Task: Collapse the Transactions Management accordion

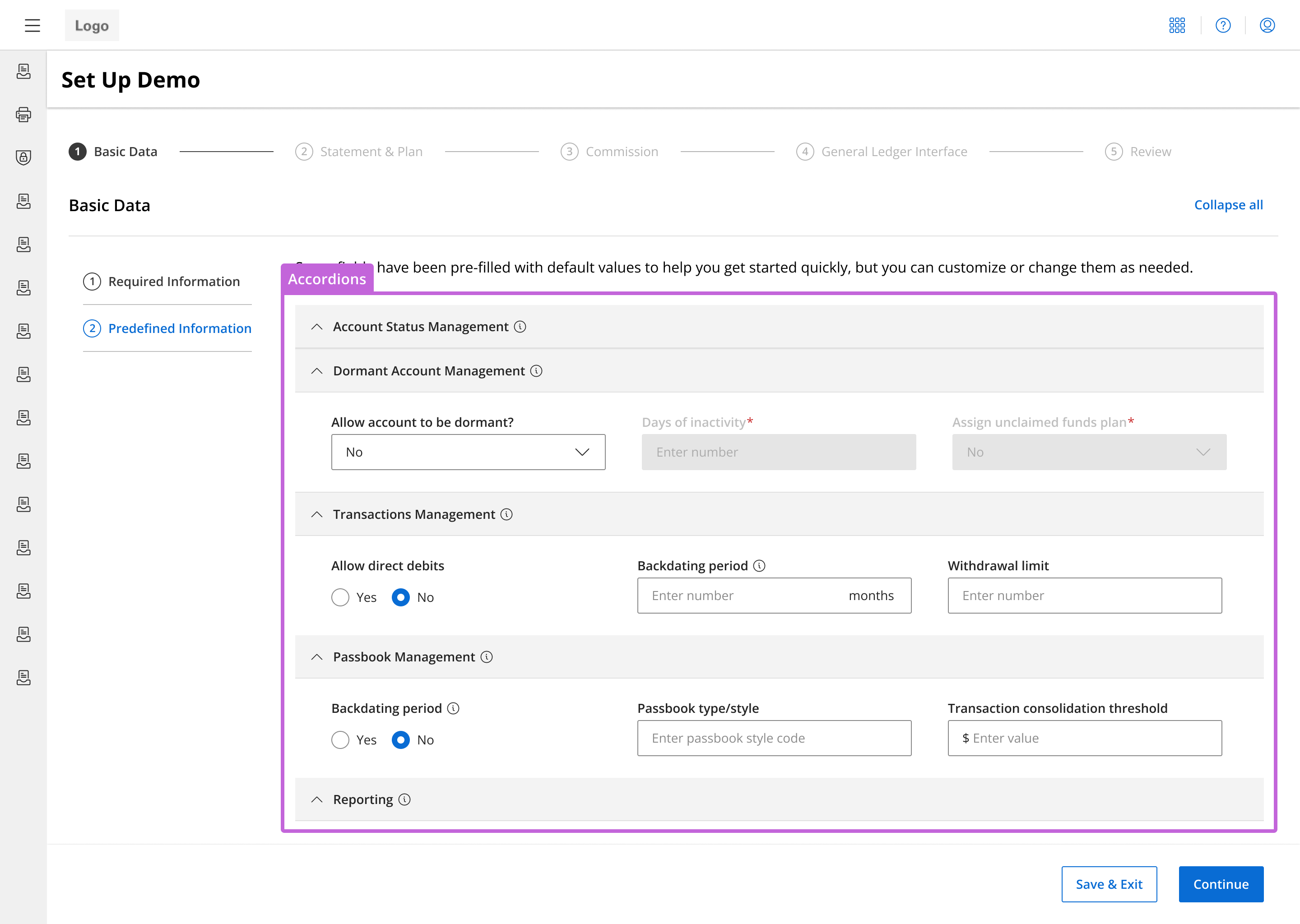Action: [317, 514]
